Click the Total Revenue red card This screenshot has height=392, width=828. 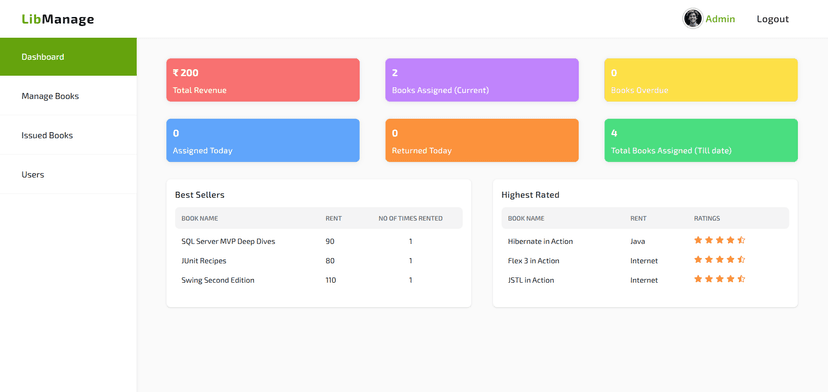coord(263,80)
